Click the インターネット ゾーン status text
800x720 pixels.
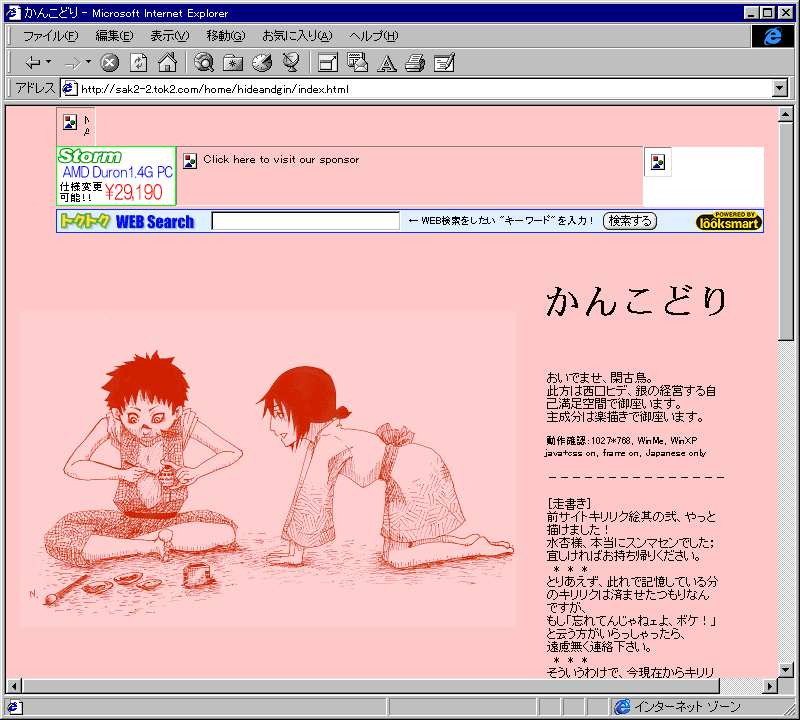pyautogui.click(x=688, y=707)
